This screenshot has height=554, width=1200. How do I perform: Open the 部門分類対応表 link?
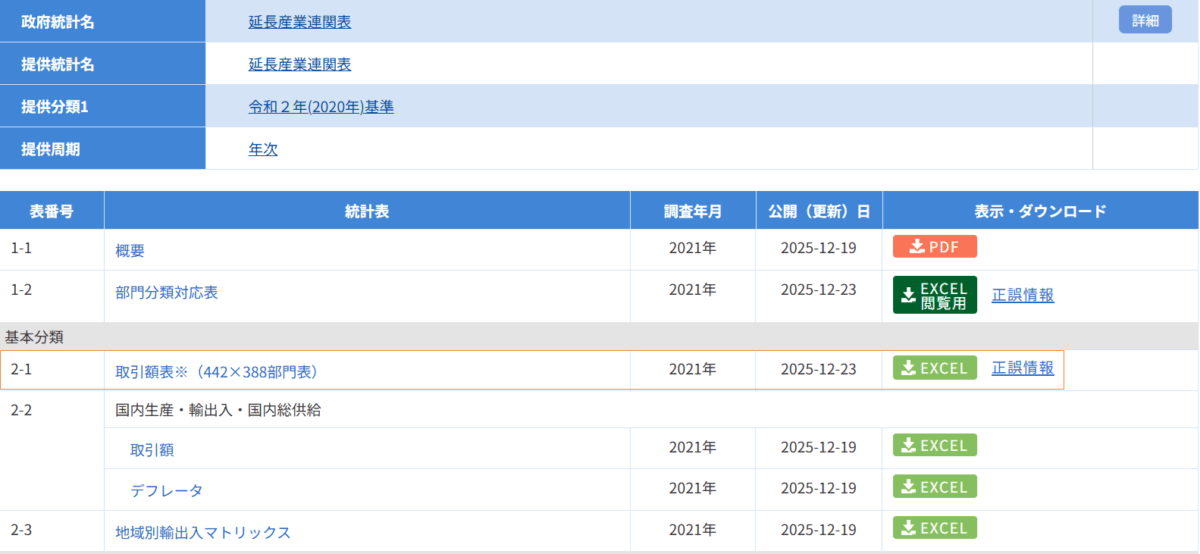166,293
